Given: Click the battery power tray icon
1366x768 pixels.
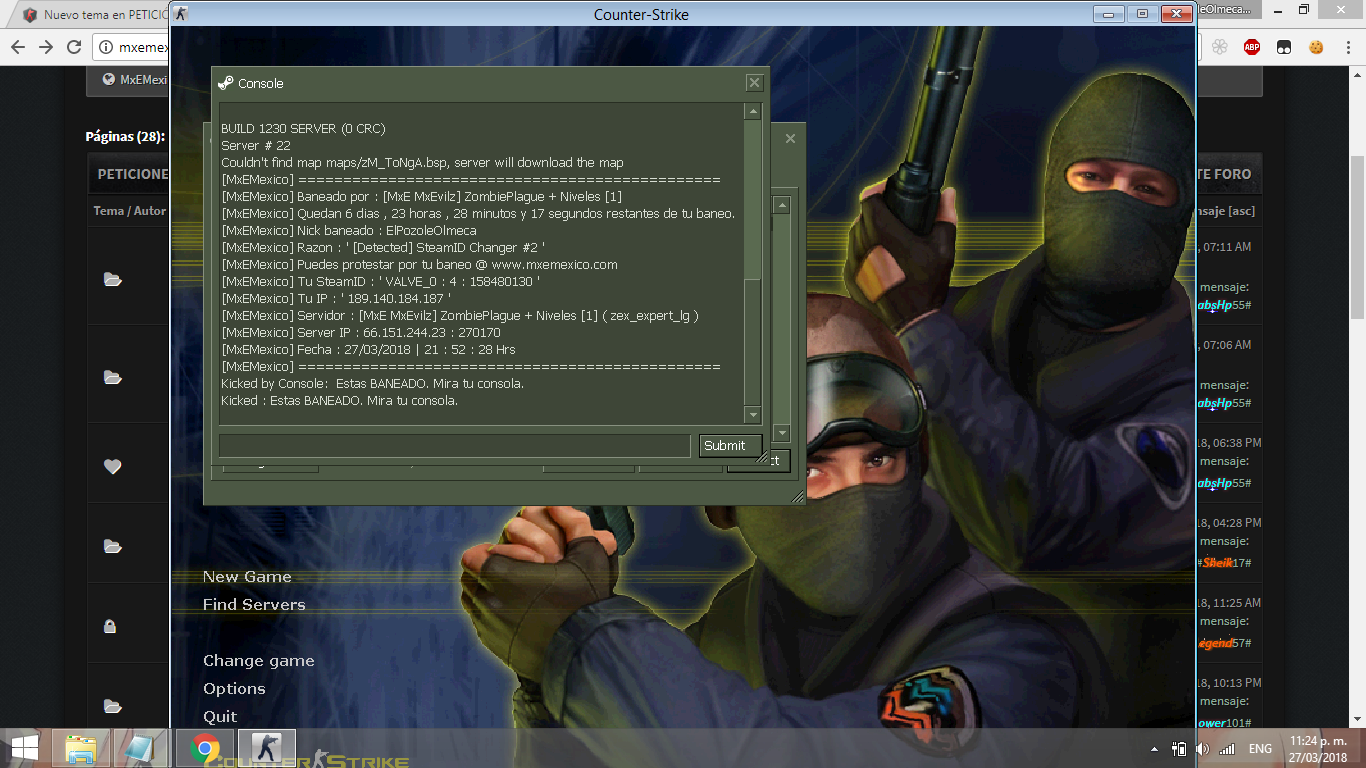Looking at the screenshot, I should pyautogui.click(x=1180, y=748).
